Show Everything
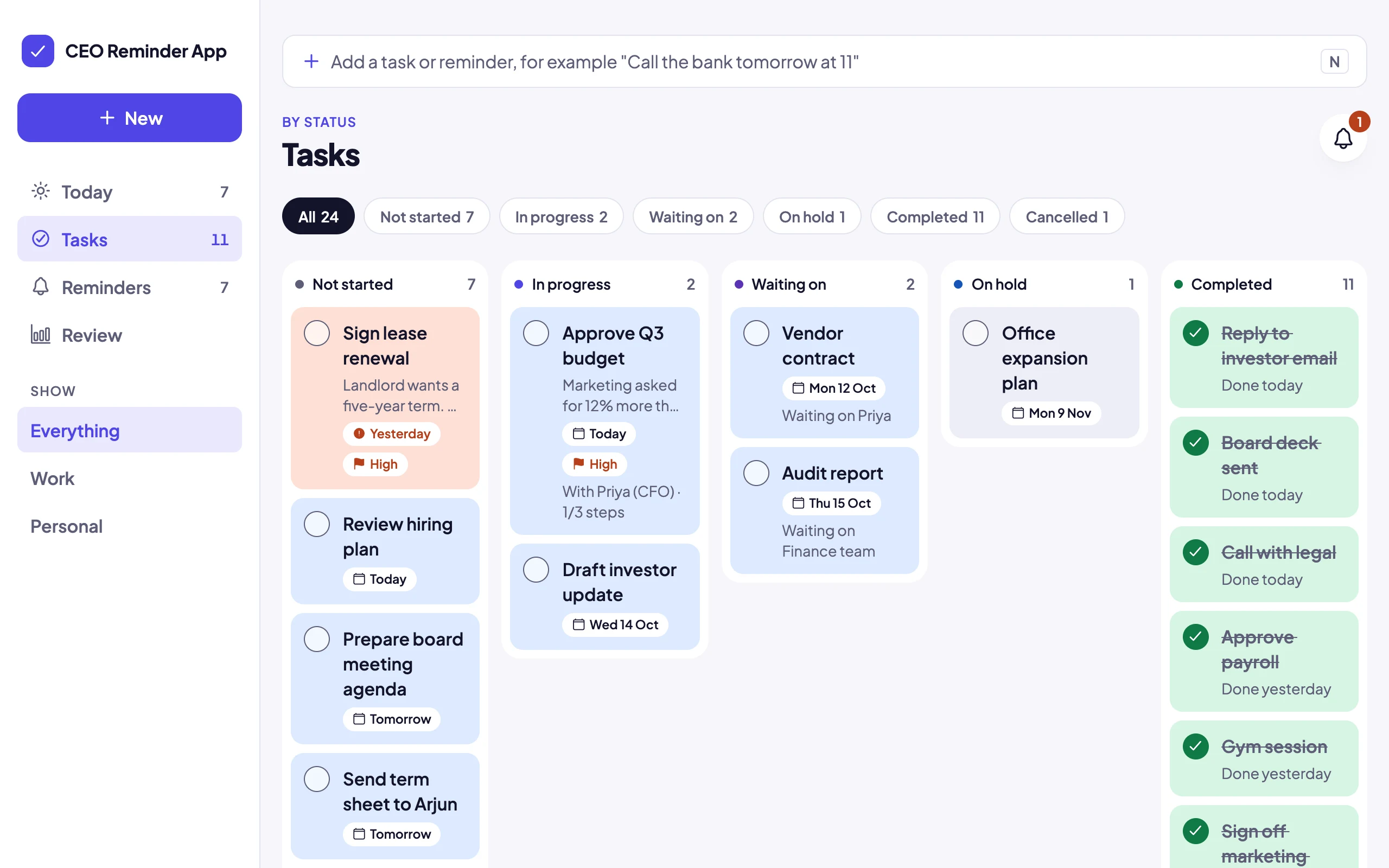 (x=130, y=430)
